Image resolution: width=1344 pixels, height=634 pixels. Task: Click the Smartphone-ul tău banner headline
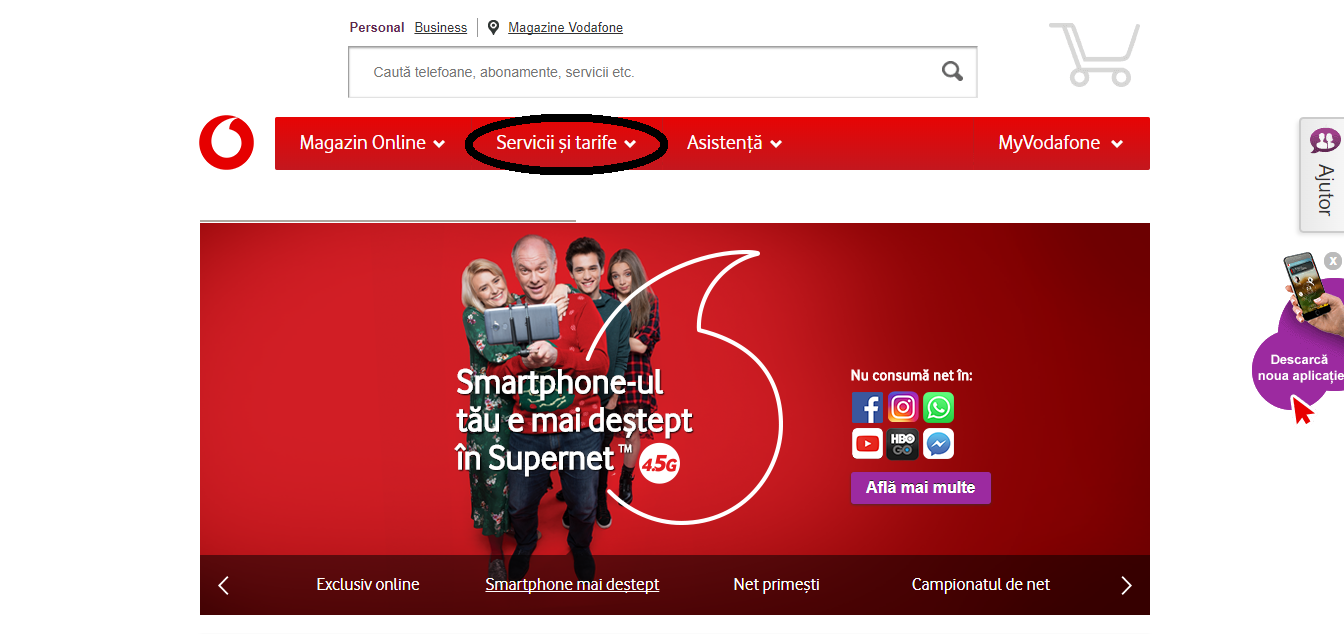[574, 420]
